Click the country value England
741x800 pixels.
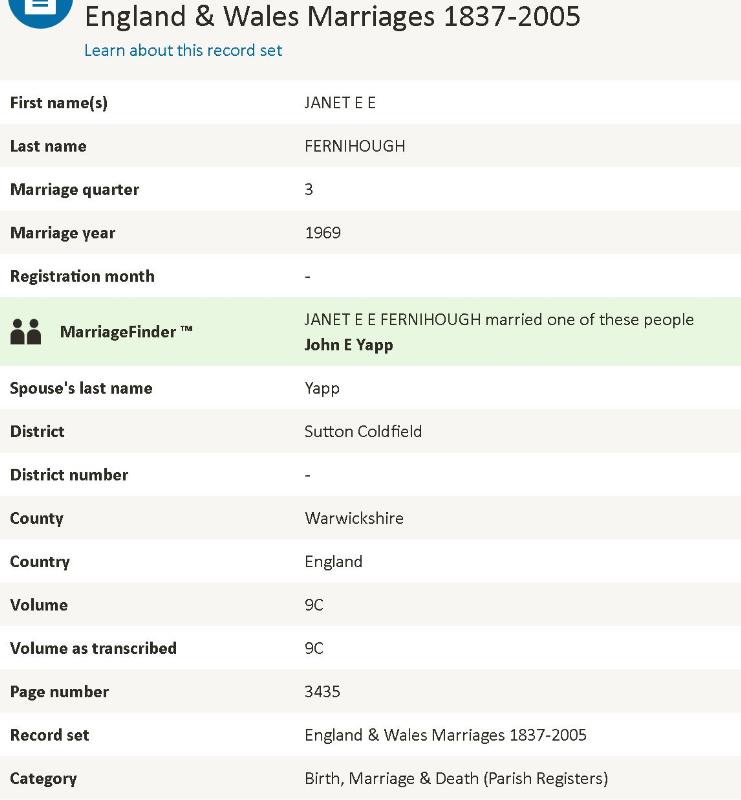[x=334, y=562]
